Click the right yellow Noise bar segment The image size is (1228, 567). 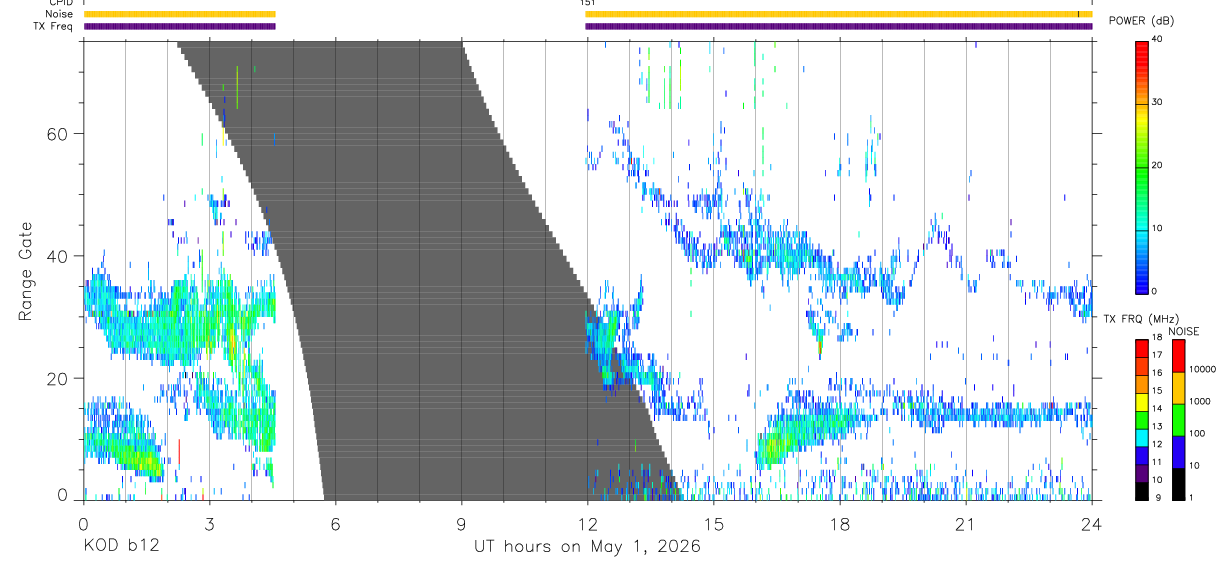point(838,14)
